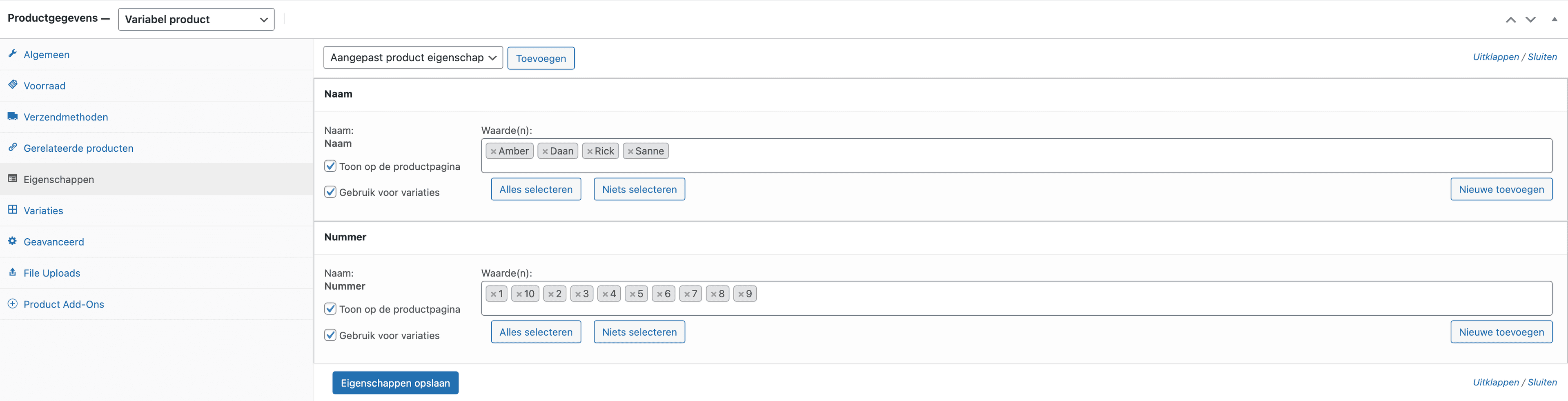The width and height of the screenshot is (1568, 401).
Task: Collapse panel with the small triangle toggle
Action: tap(1554, 20)
